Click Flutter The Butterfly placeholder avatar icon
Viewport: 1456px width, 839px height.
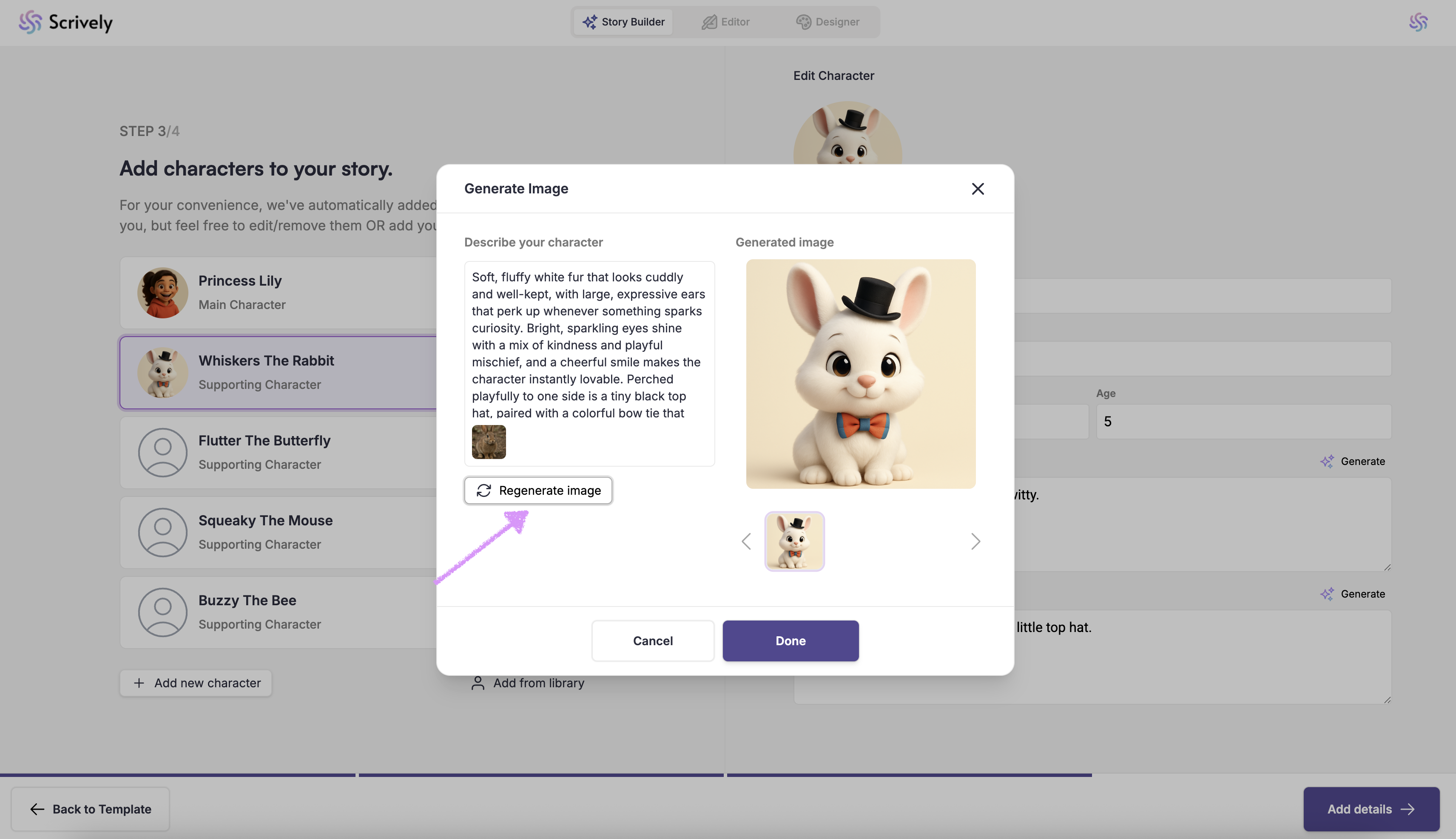(x=162, y=452)
